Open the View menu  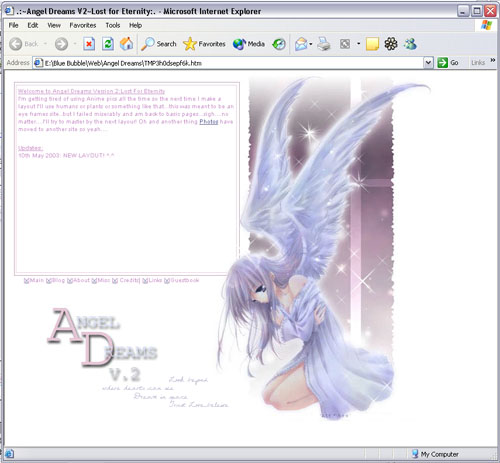pos(54,25)
